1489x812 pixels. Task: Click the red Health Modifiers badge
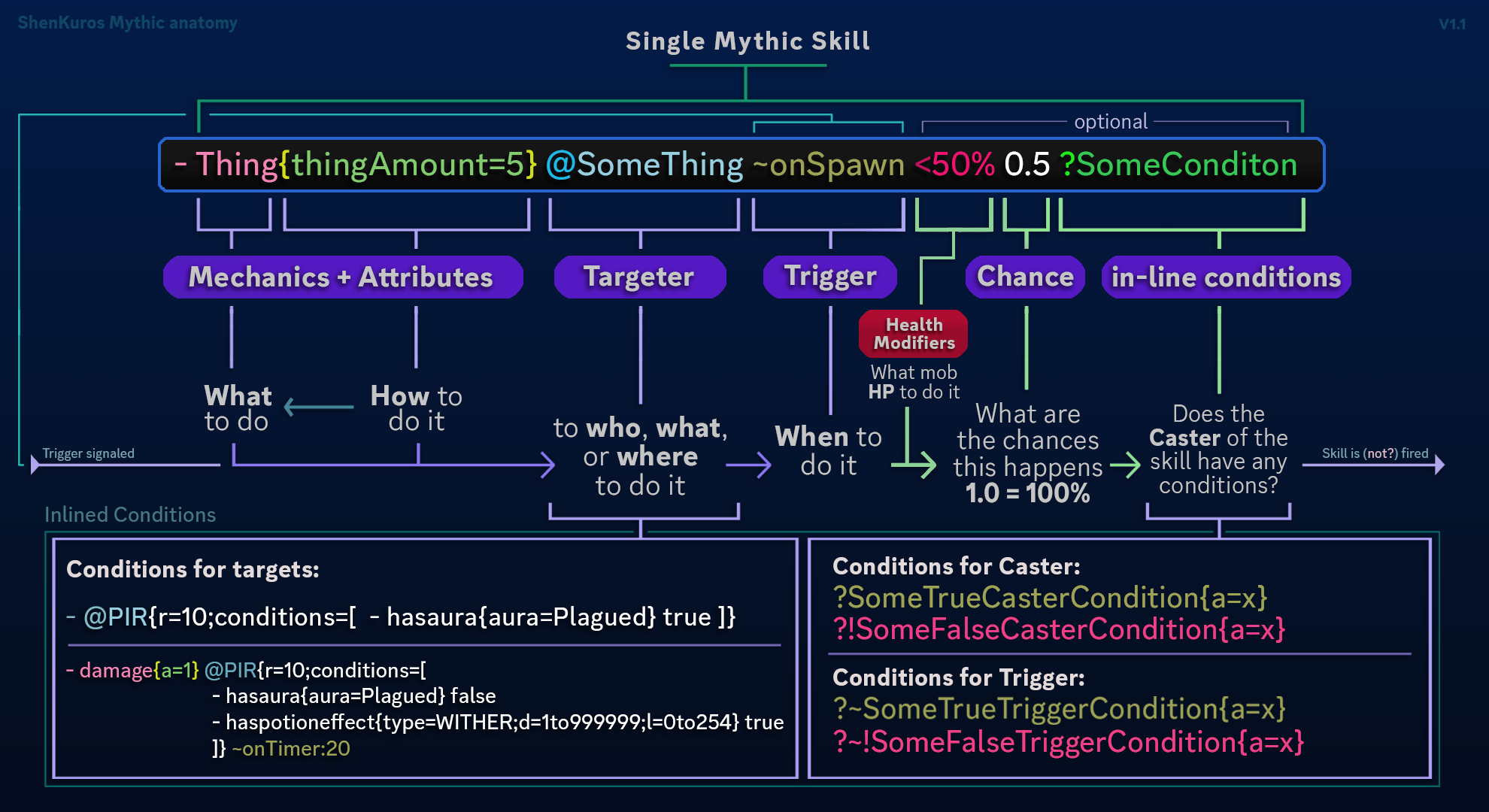[914, 334]
